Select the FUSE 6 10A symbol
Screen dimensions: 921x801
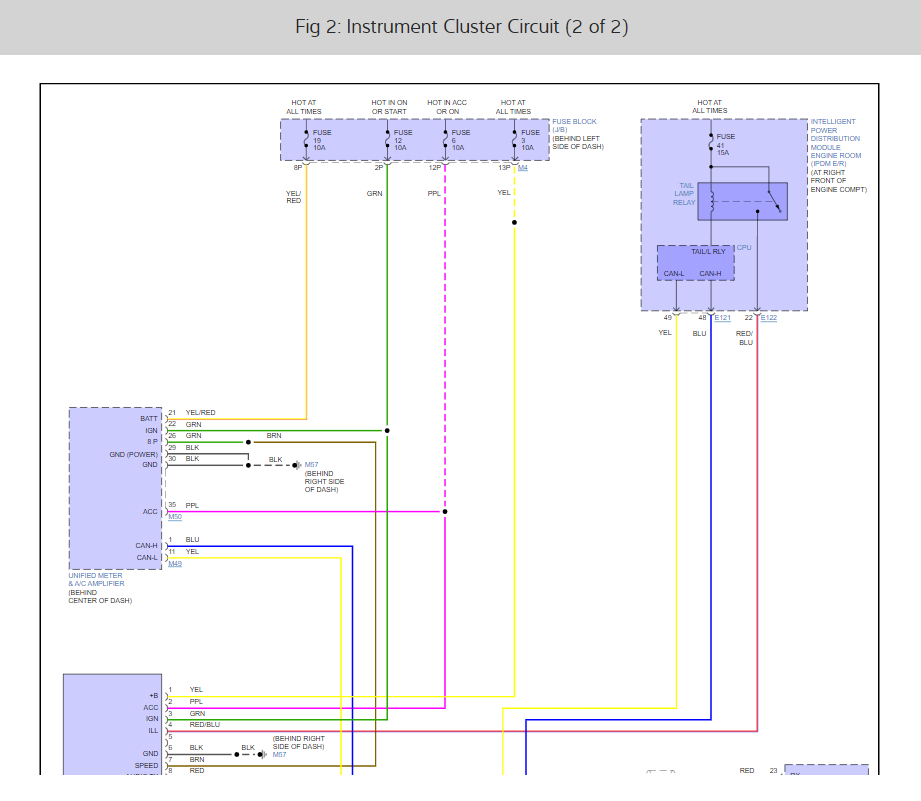point(445,140)
